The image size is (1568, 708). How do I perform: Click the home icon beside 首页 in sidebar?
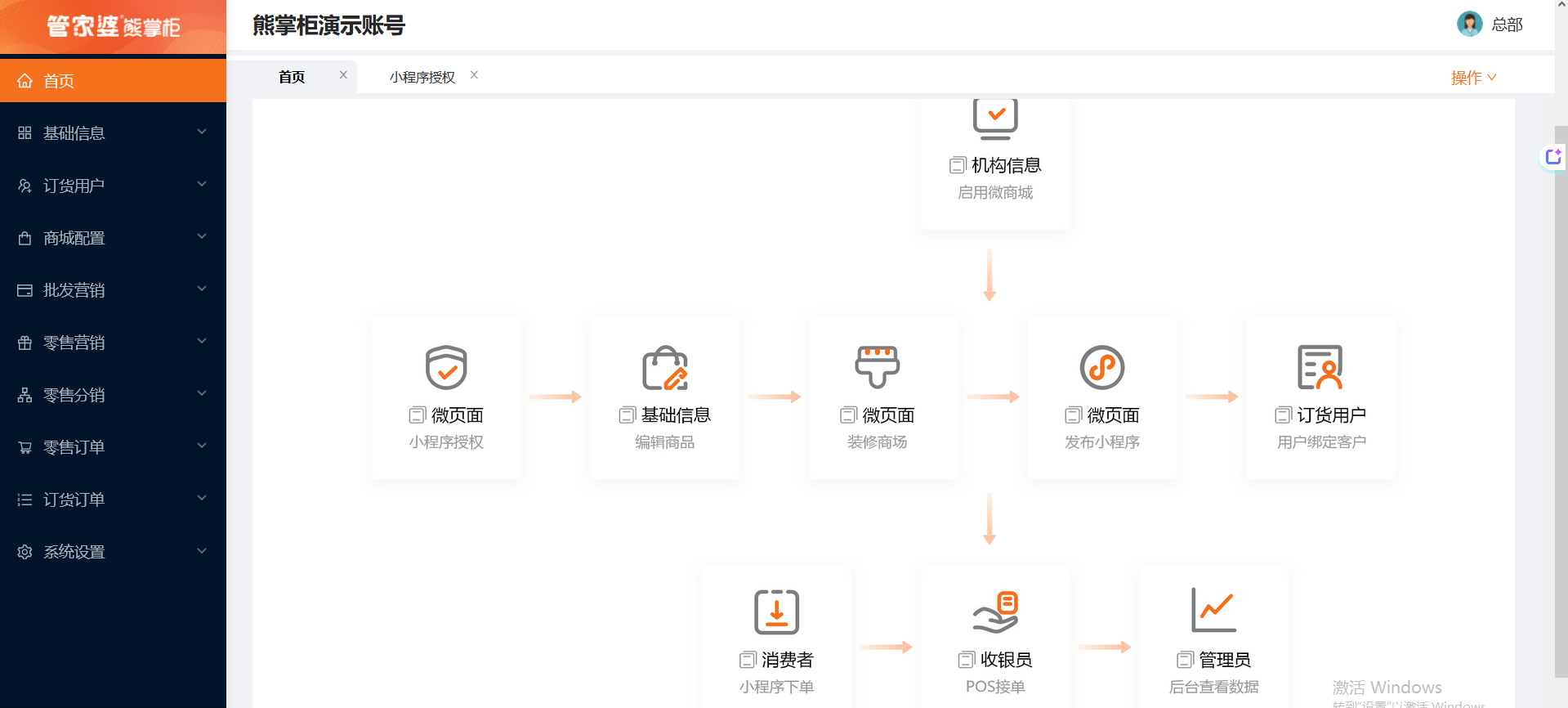point(25,81)
